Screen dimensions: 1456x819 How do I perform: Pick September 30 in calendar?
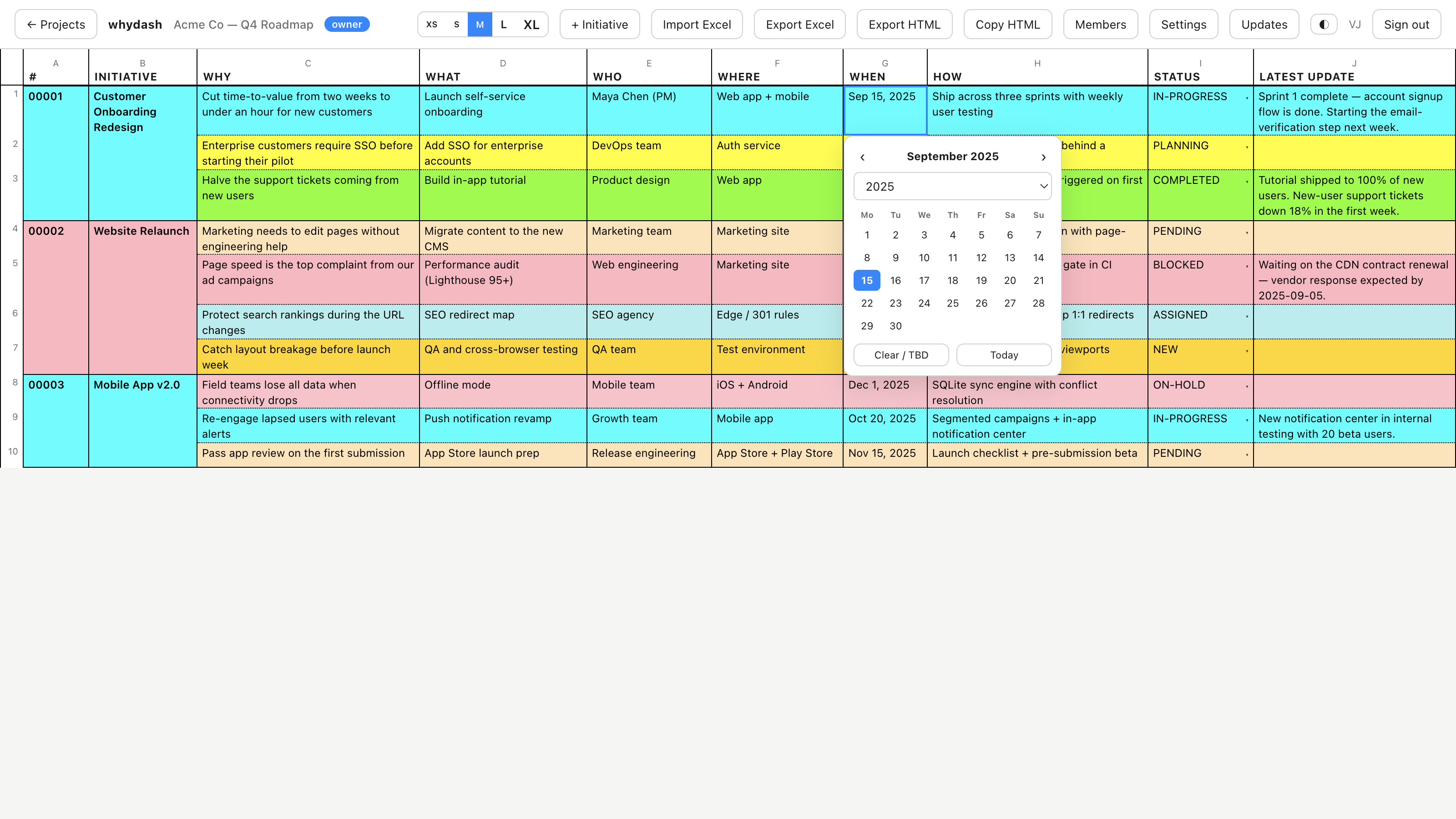[895, 326]
